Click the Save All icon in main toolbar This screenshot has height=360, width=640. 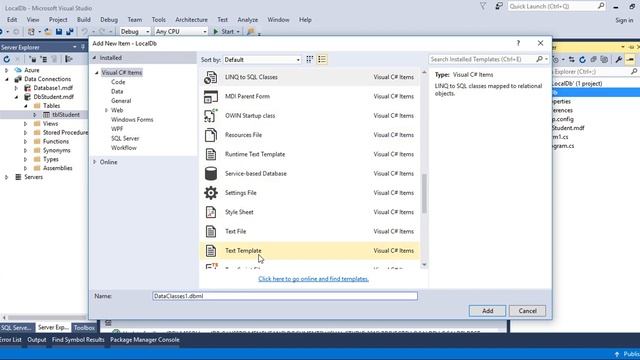(70, 31)
